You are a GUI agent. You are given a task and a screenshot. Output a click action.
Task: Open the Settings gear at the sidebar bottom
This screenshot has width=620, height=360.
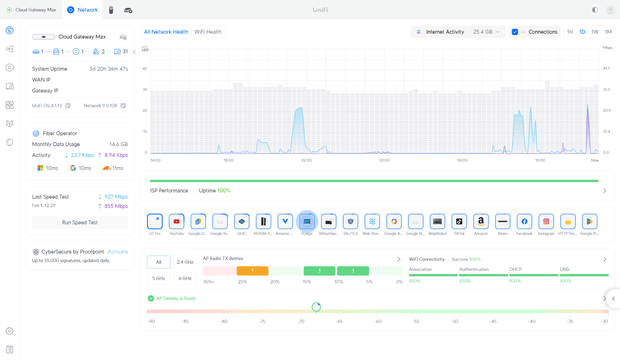[x=9, y=331]
